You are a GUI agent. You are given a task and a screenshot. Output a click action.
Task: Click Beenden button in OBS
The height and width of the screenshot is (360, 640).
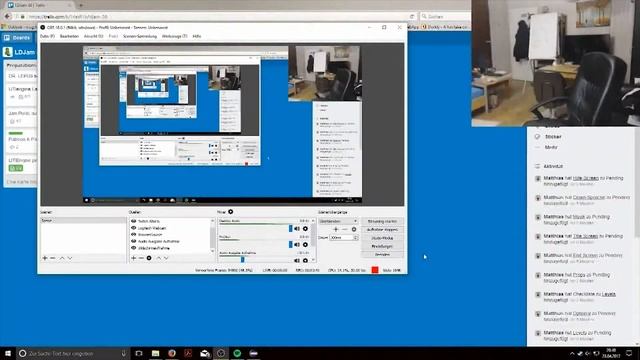382,255
